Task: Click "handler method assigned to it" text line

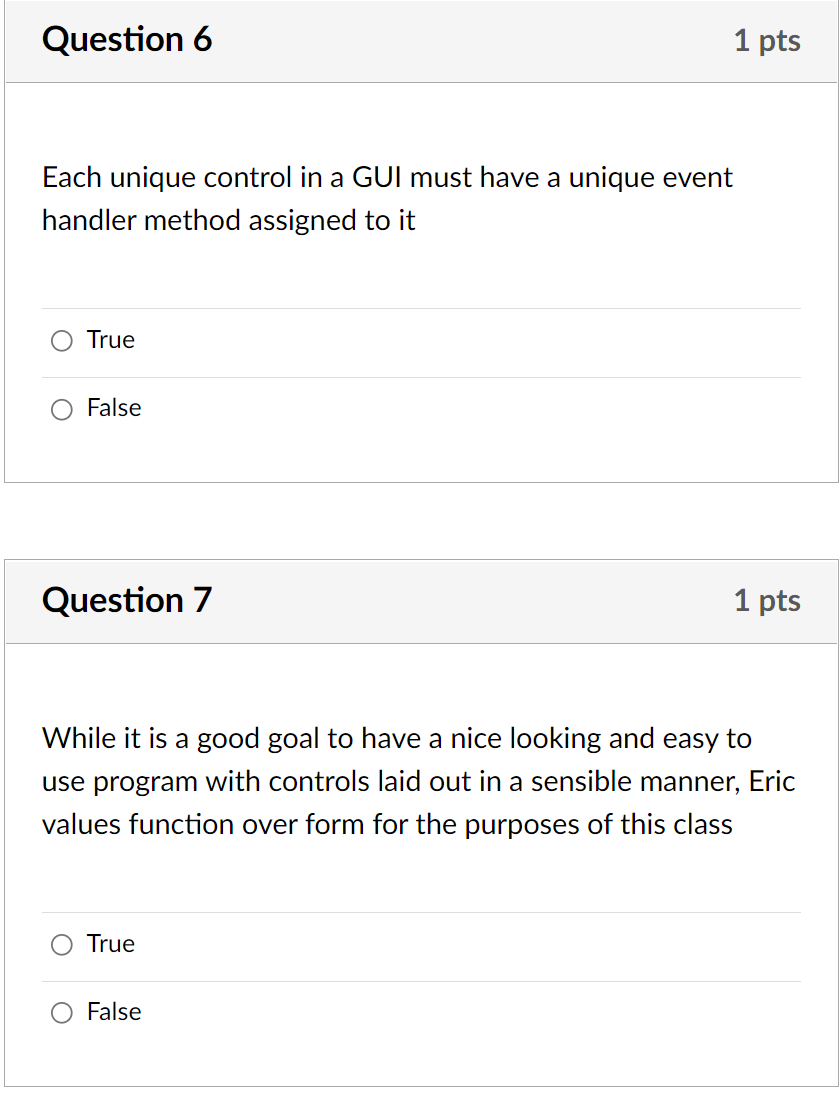Action: pyautogui.click(x=228, y=220)
